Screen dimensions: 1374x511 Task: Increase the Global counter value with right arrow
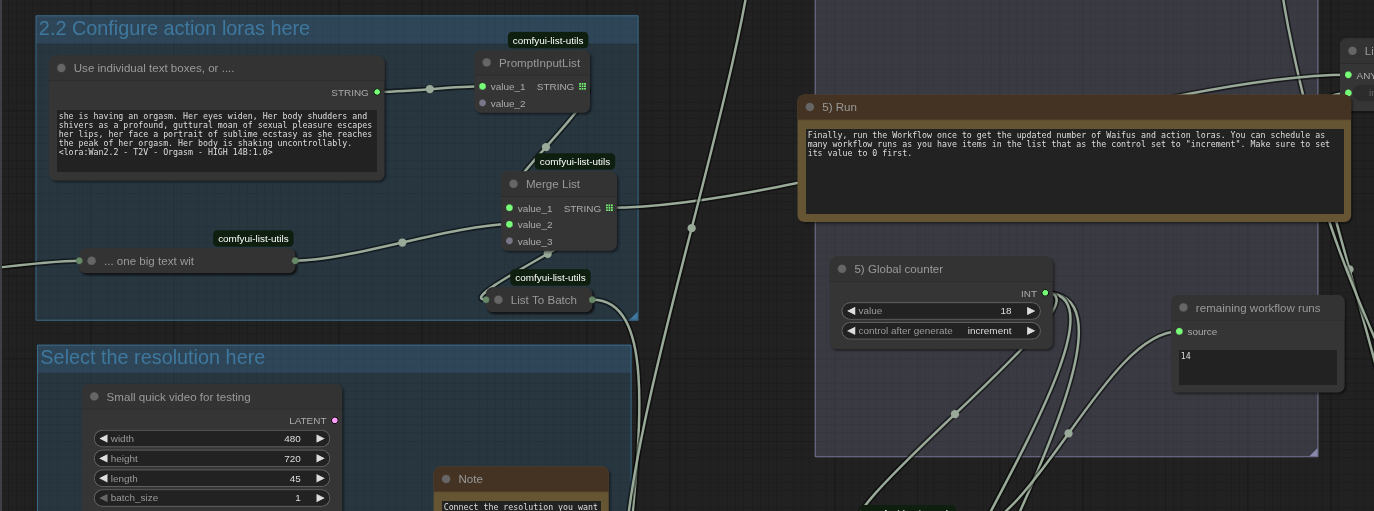[x=1031, y=311]
